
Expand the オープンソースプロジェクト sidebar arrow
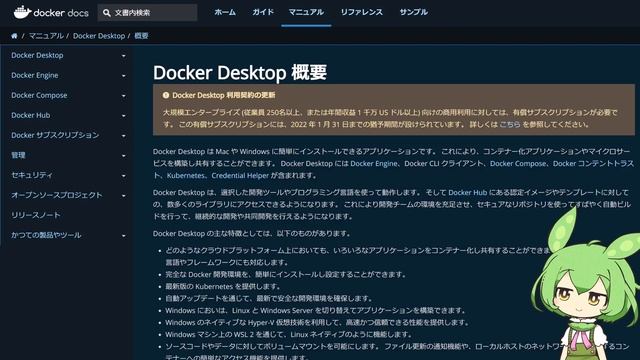coord(124,196)
